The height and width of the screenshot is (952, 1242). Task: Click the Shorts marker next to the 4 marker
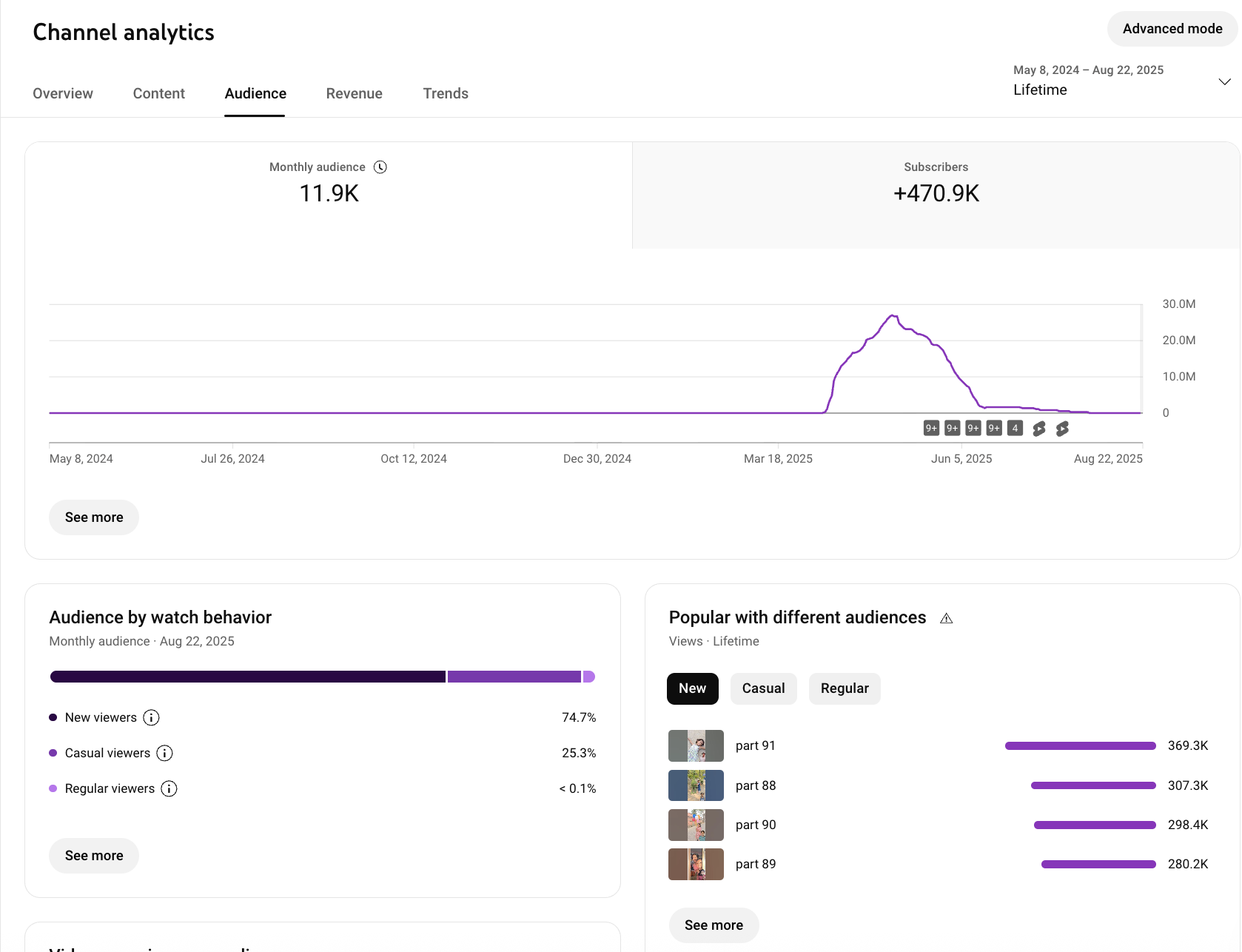tap(1039, 429)
